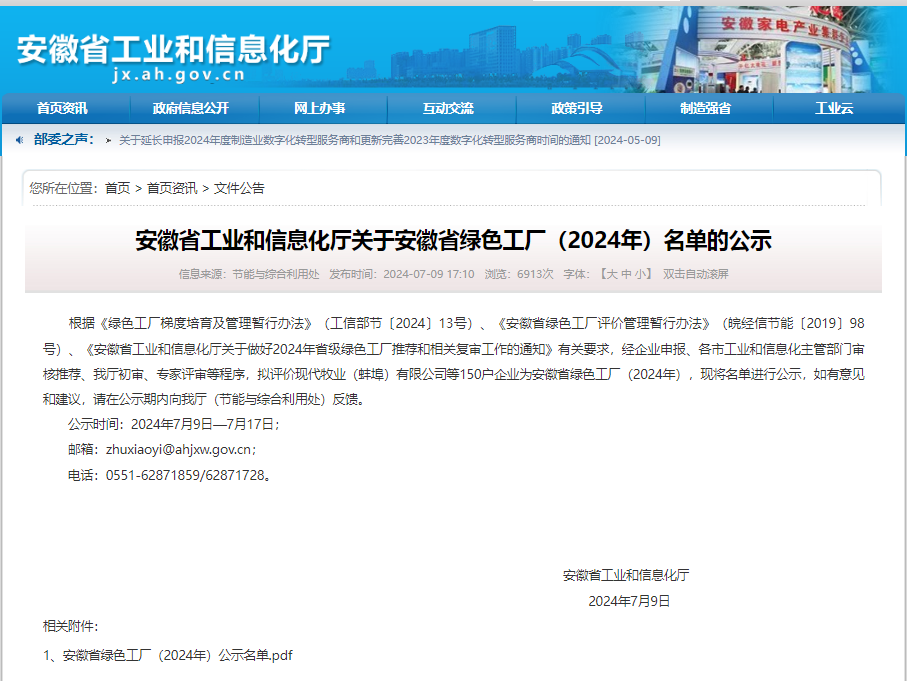Screen dimensions: 907x681
Task: Download 安徽省绿色工厂(2024年)公示名单.pdf attachment
Action: pos(168,656)
